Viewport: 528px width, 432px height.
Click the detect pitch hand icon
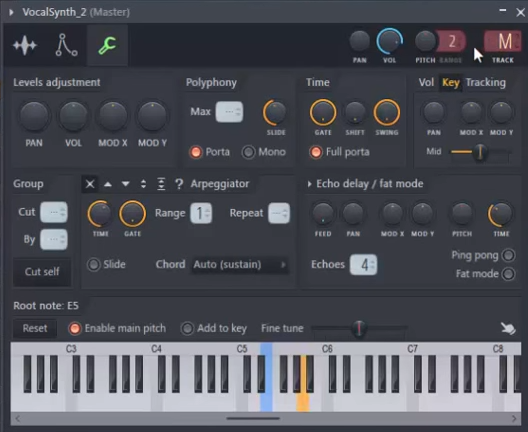click(x=508, y=328)
